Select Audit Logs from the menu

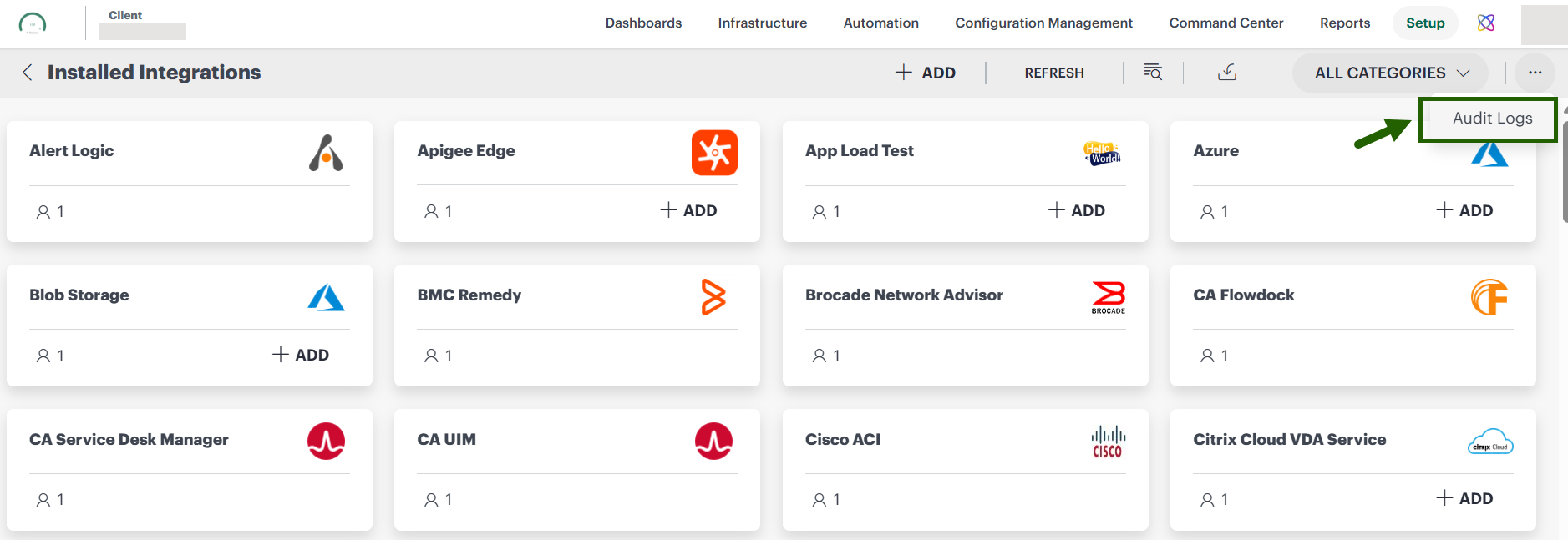click(1492, 119)
